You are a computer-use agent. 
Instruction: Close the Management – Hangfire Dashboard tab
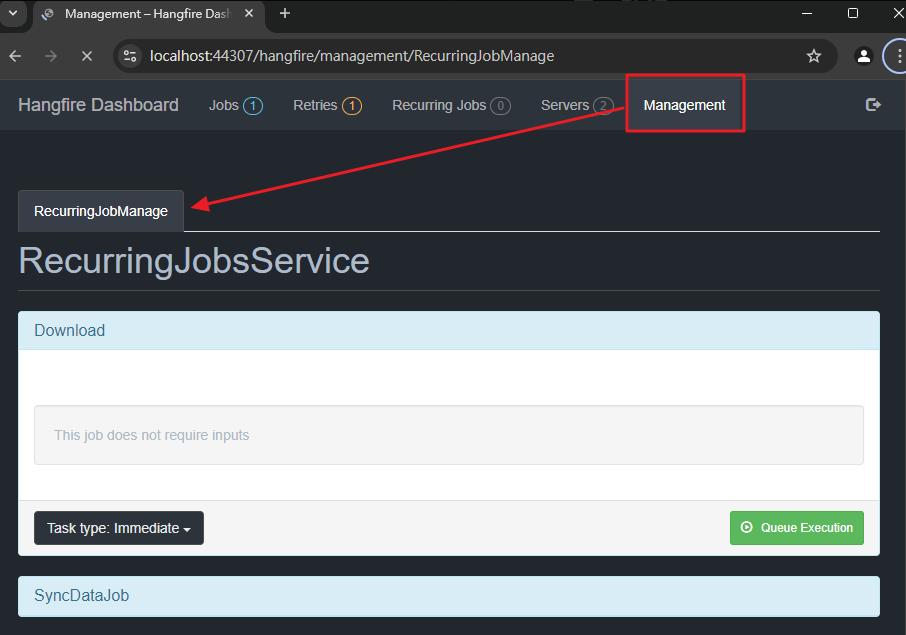coord(249,13)
